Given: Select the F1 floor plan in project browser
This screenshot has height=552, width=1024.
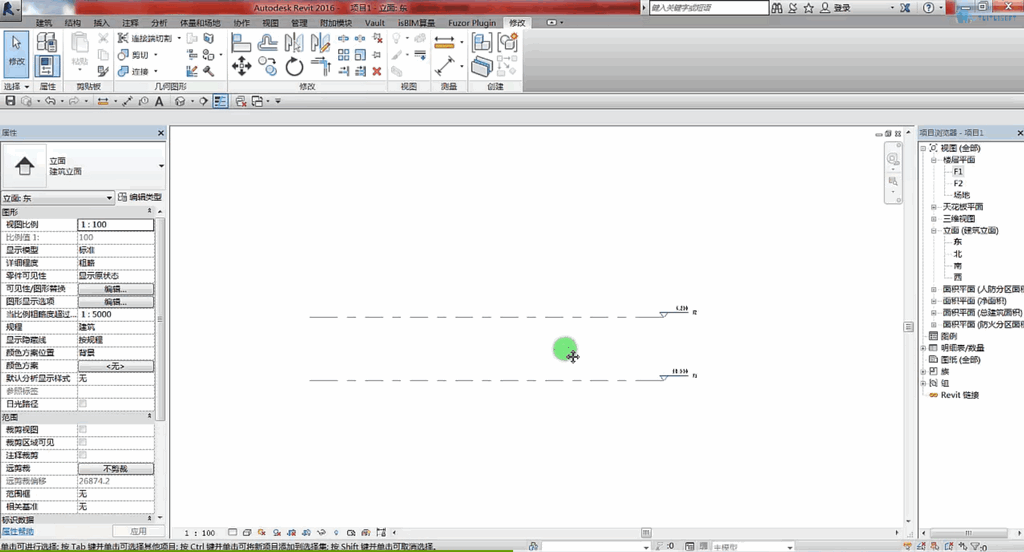Looking at the screenshot, I should click(x=957, y=172).
